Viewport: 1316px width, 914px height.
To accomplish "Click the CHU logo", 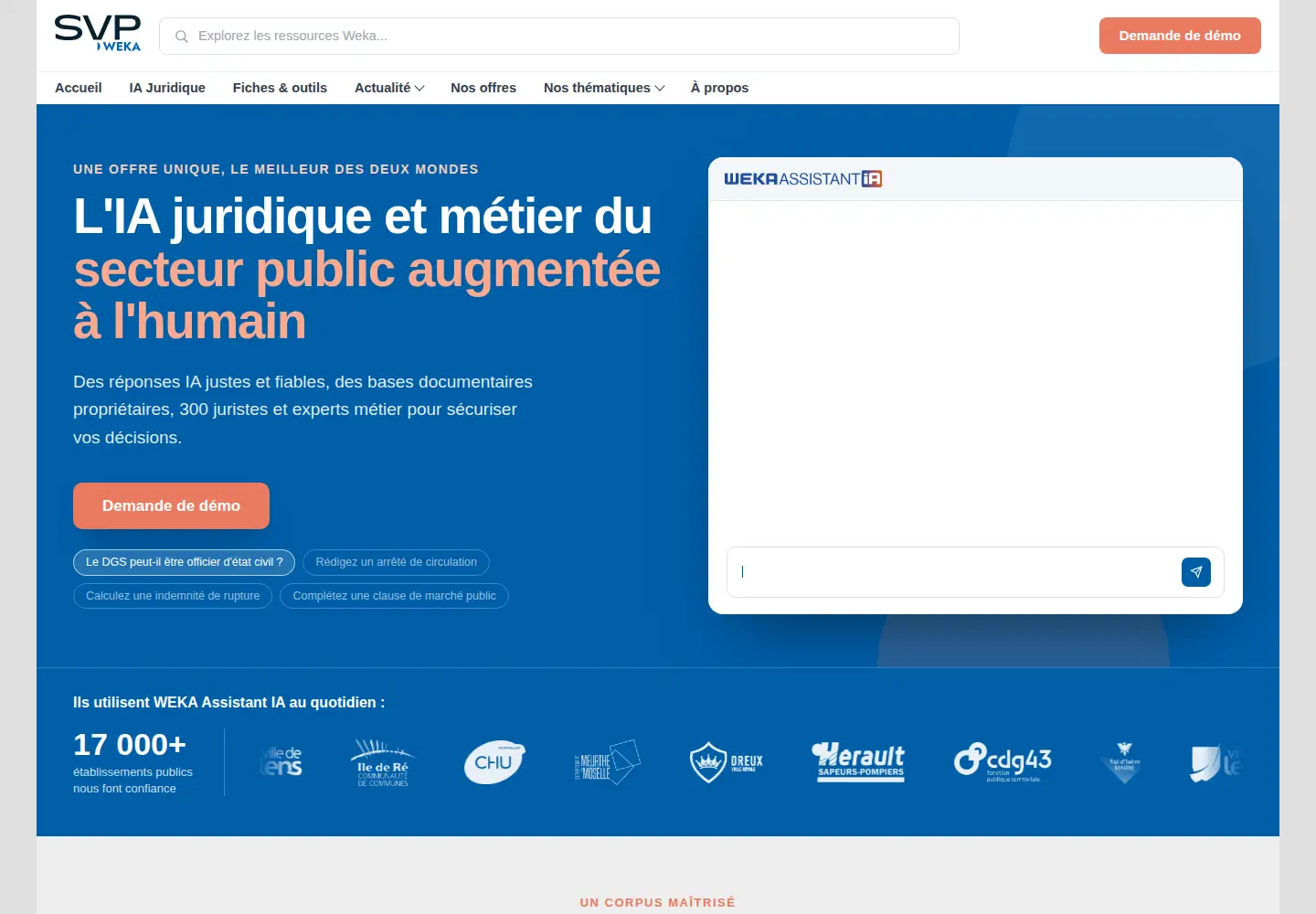I will coord(494,762).
